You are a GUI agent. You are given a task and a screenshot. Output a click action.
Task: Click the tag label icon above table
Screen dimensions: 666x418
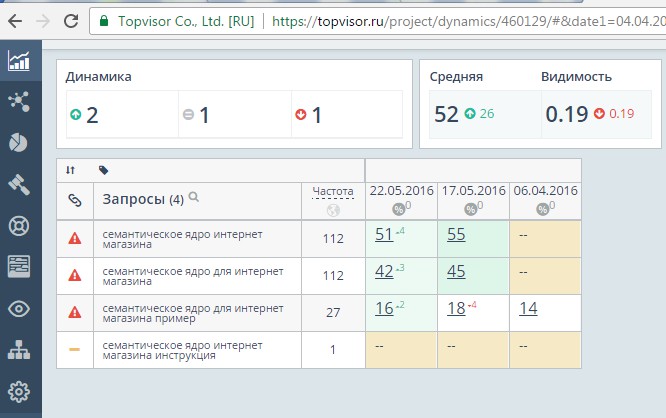pos(103,170)
